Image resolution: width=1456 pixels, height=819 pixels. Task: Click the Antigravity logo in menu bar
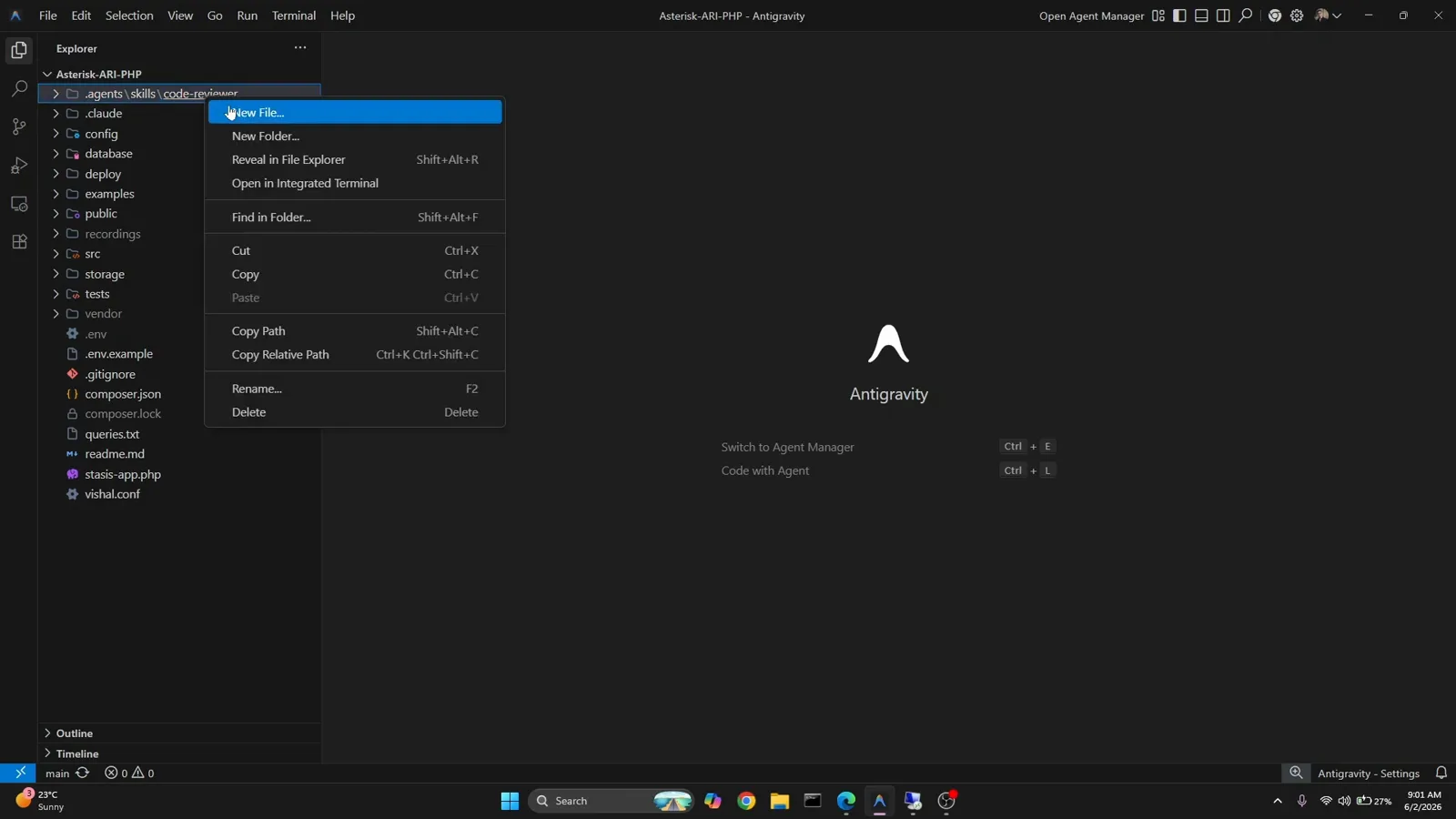pyautogui.click(x=15, y=15)
